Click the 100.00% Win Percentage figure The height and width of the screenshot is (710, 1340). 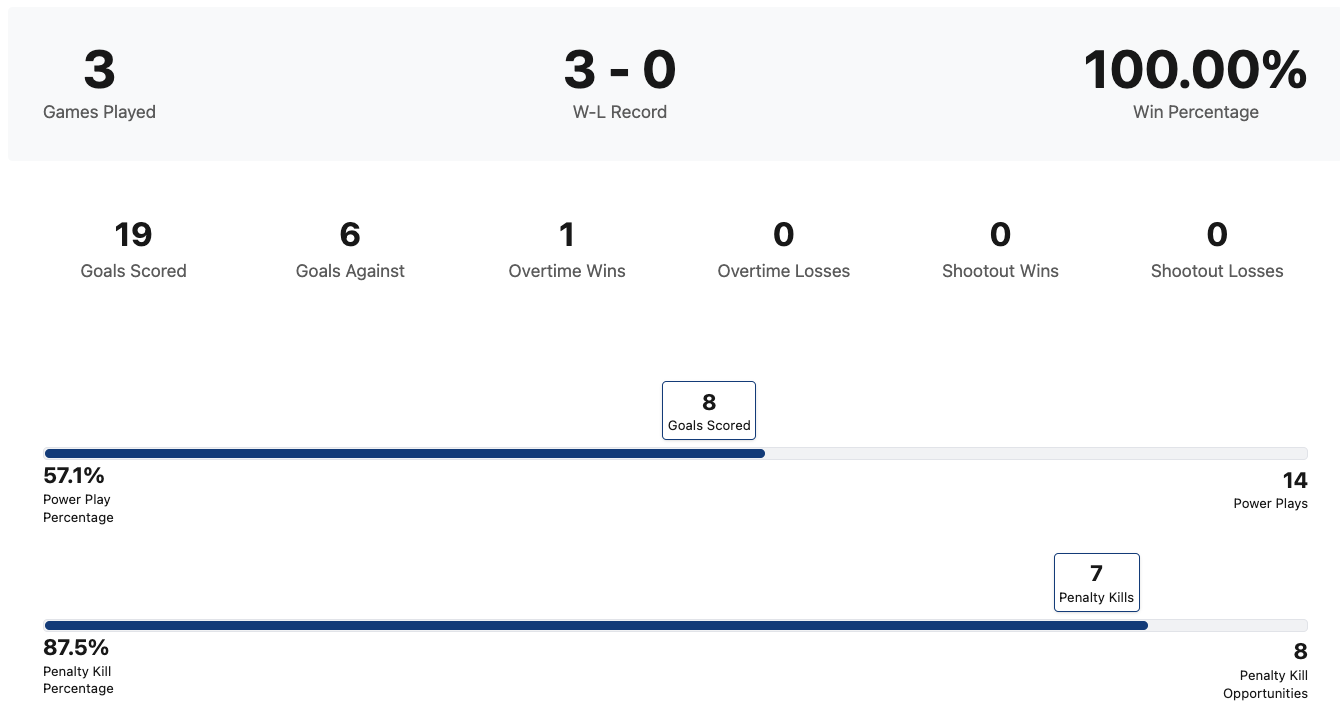pos(1195,71)
